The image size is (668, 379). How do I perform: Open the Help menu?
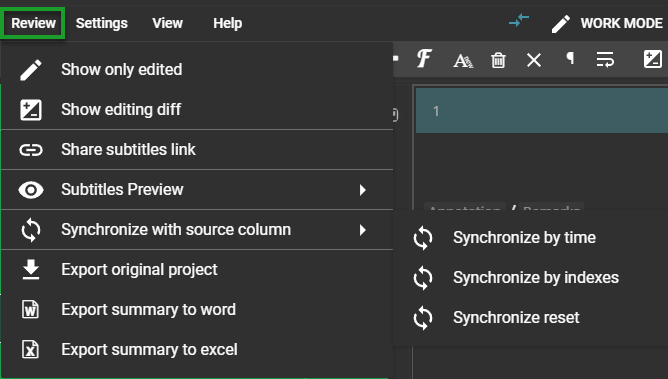click(227, 23)
